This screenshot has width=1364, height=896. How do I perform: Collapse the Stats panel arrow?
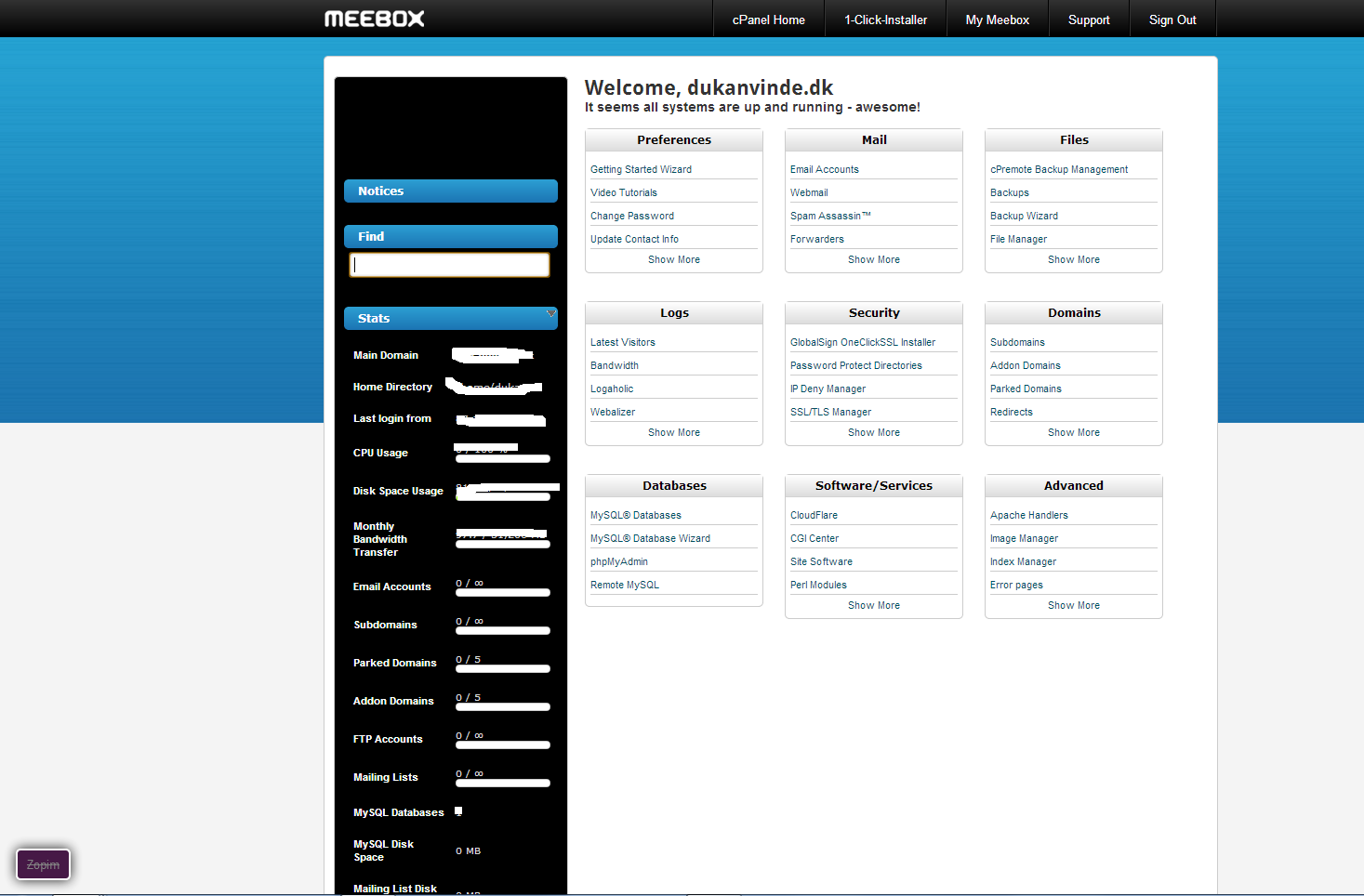pos(551,313)
